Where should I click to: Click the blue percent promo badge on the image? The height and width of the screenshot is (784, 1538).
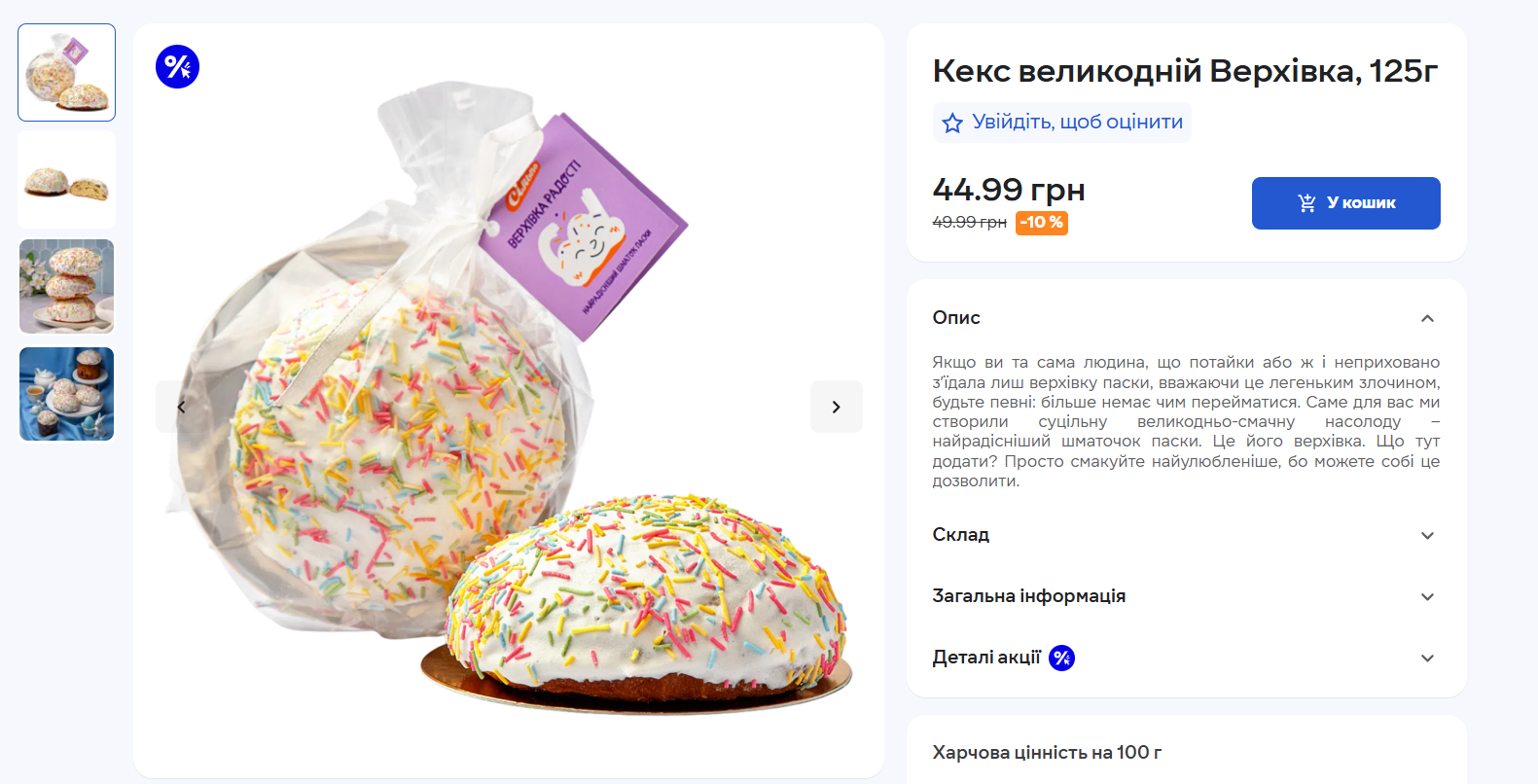click(177, 67)
